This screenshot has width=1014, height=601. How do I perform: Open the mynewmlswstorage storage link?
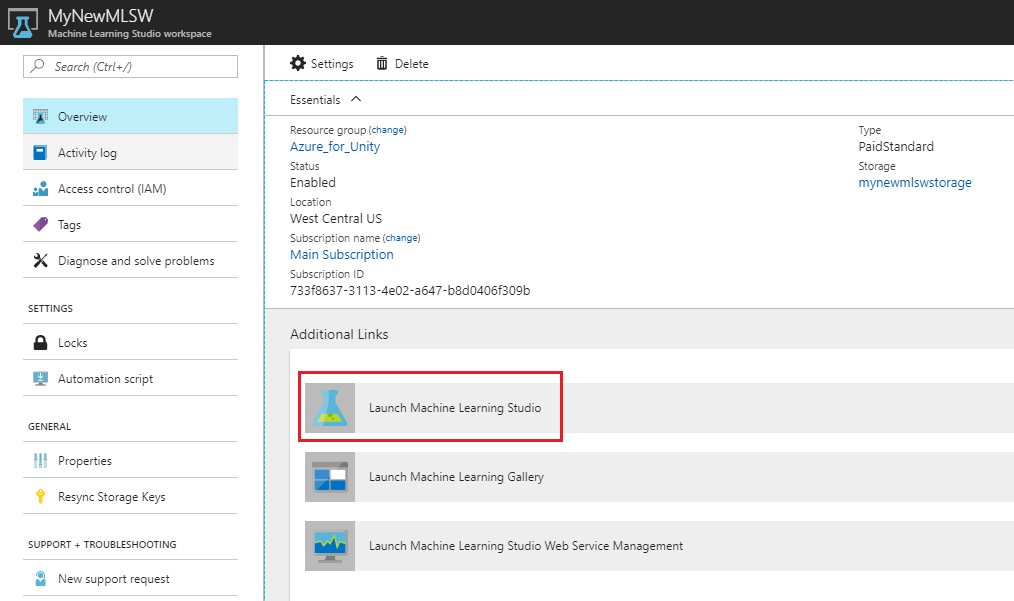(915, 182)
